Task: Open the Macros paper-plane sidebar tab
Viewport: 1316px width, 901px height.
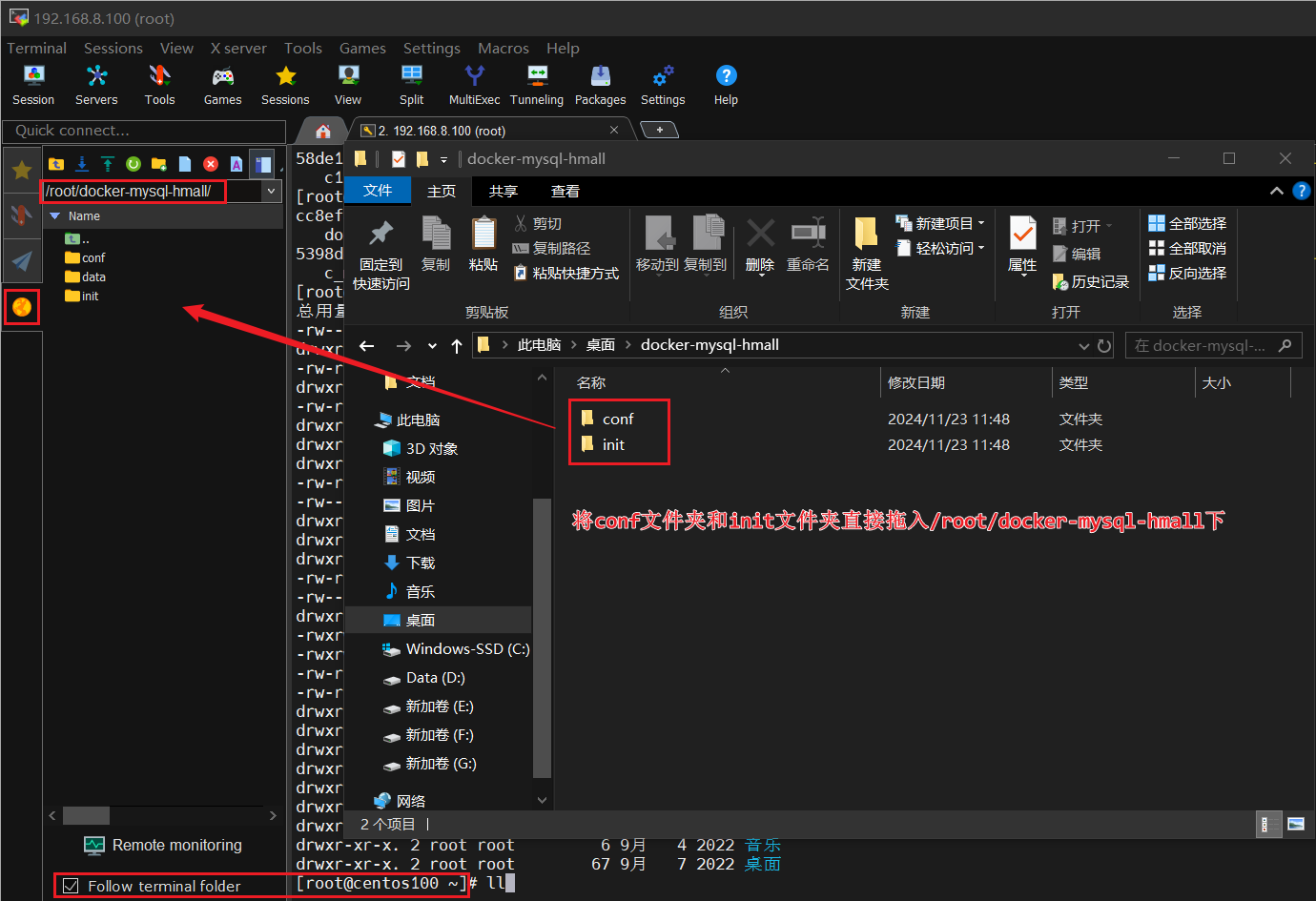Action: click(x=21, y=260)
